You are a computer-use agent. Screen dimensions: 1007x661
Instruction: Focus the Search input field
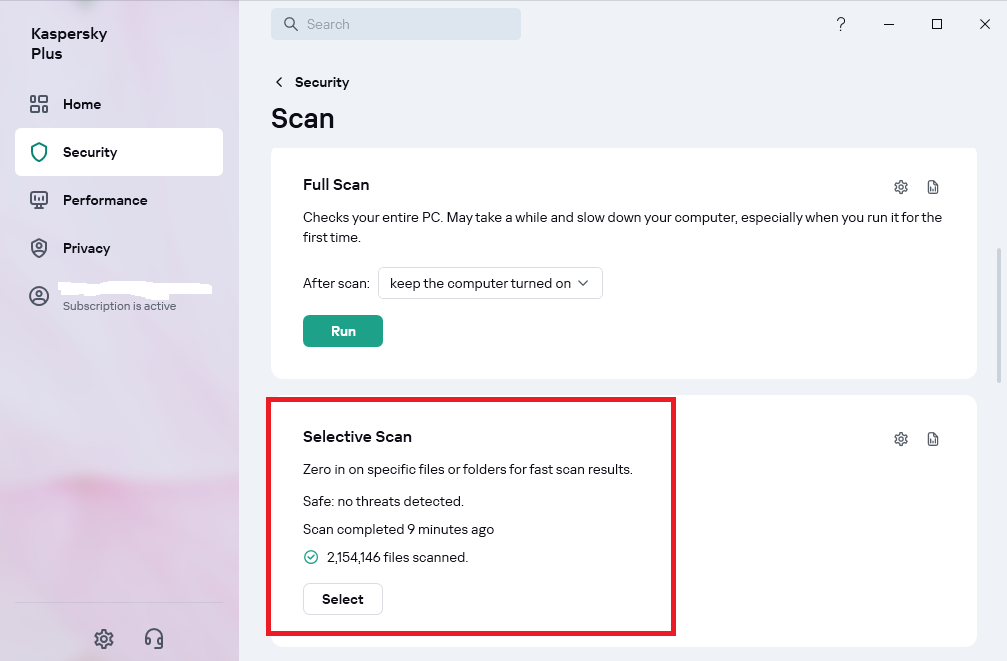396,24
